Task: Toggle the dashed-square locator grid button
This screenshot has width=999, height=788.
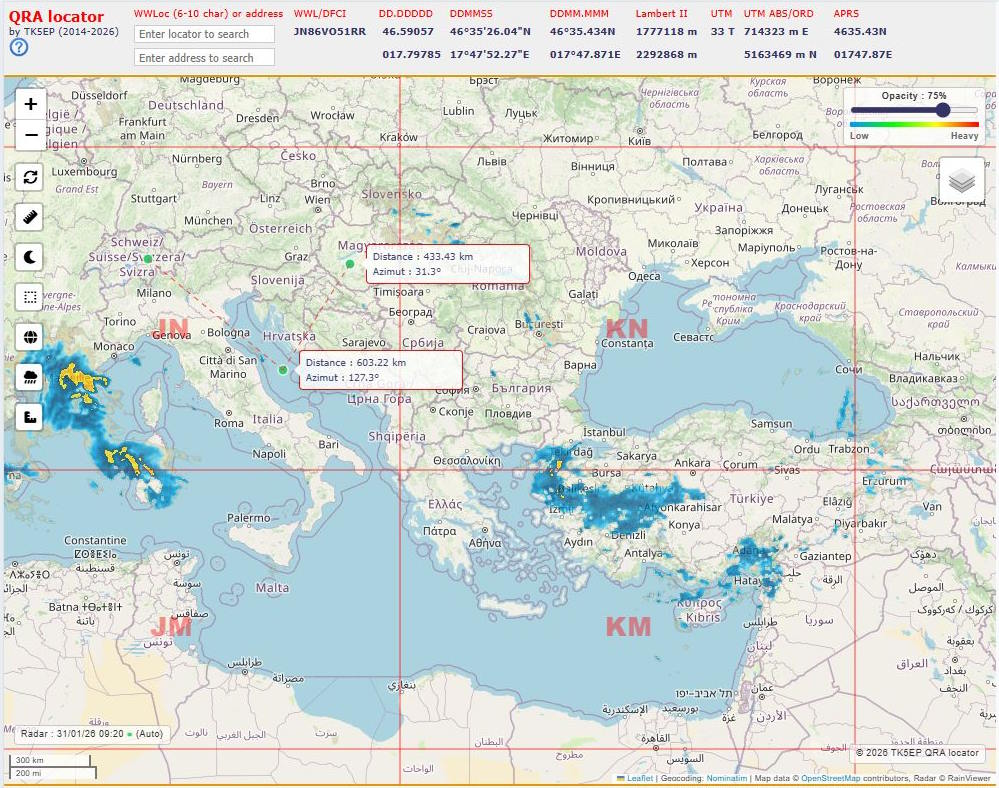Action: (31, 297)
